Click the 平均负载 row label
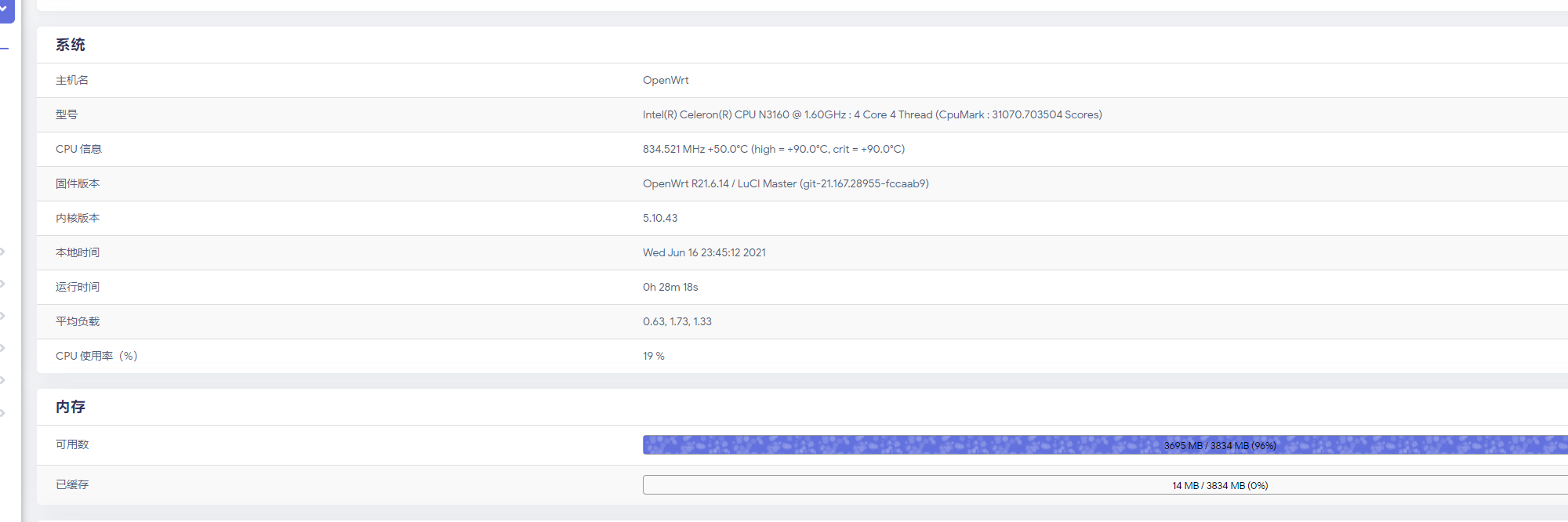Viewport: 1568px width, 522px height. 78,321
